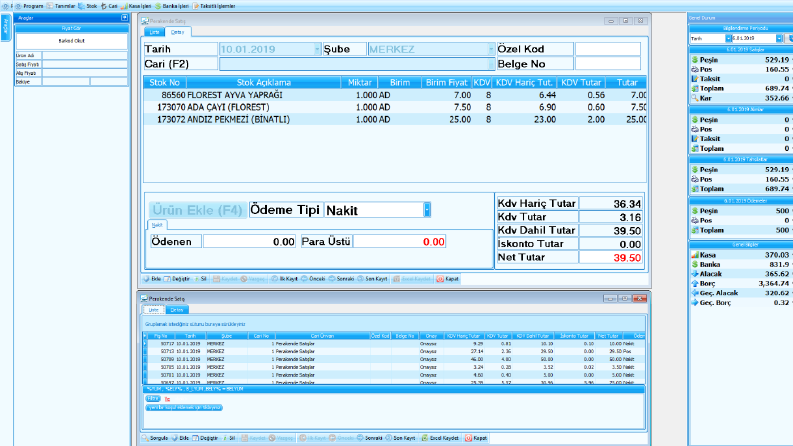
Task: Select fiş 90713 row in lower list
Action: (394, 351)
